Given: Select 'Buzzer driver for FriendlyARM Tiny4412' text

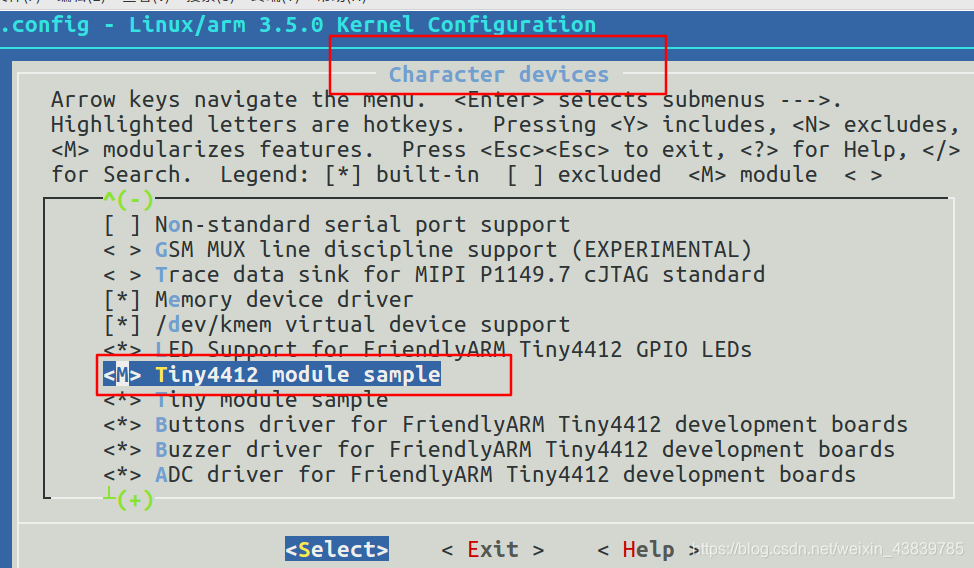Looking at the screenshot, I should [x=401, y=450].
